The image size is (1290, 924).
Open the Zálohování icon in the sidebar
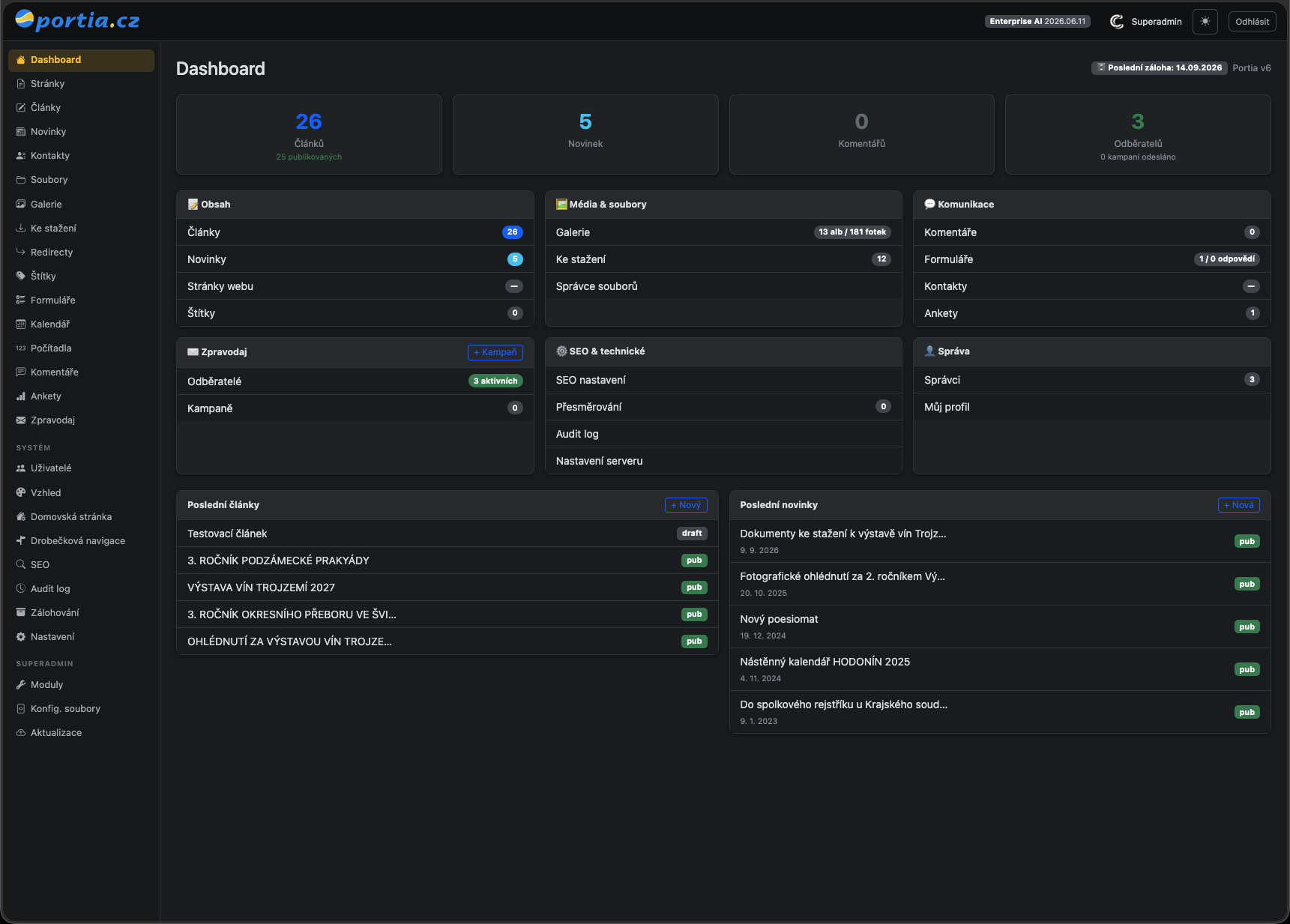click(21, 612)
